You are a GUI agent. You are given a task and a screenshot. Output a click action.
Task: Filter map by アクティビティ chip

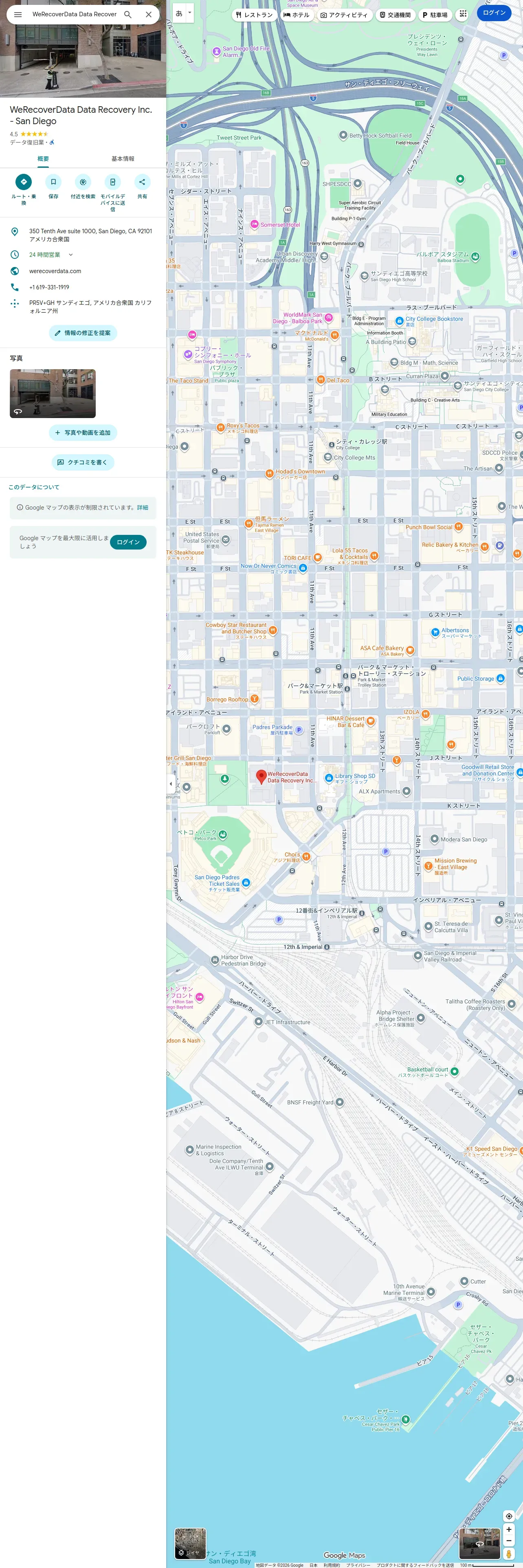click(344, 15)
